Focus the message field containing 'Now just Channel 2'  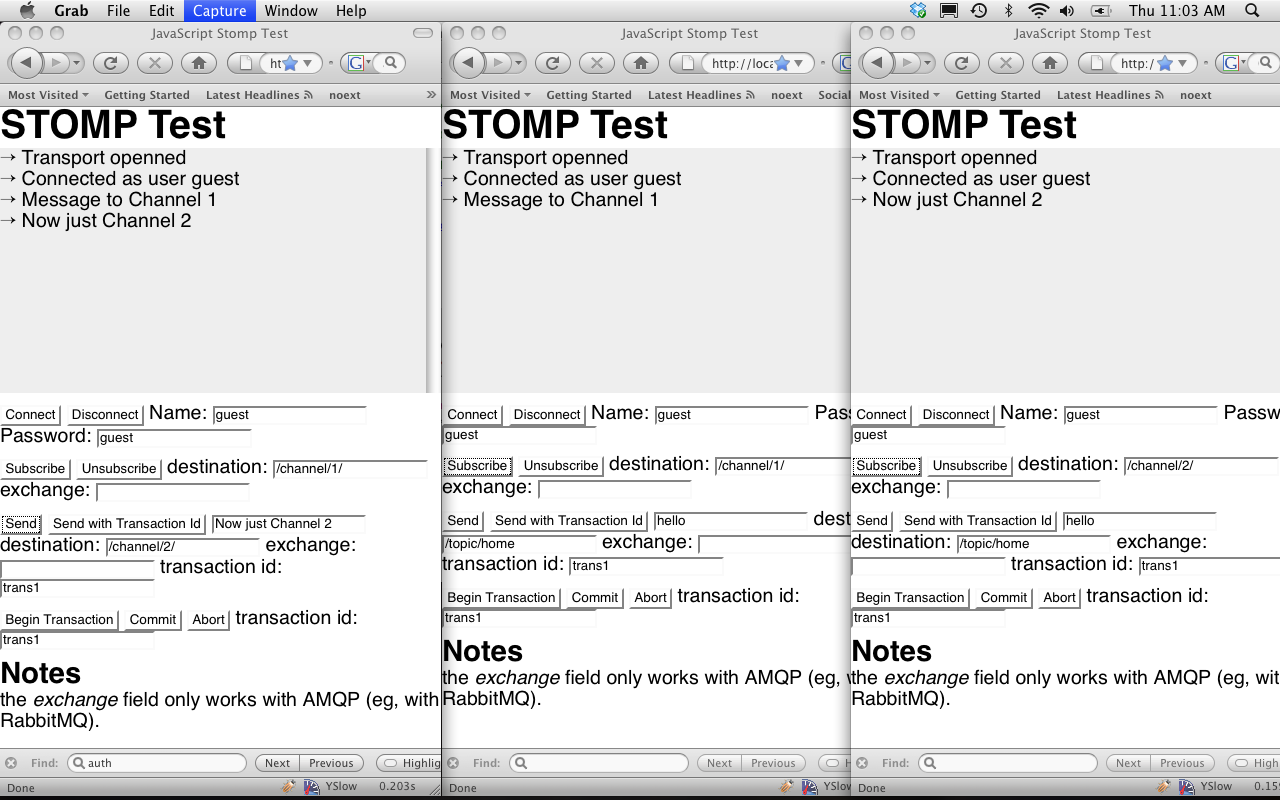pos(288,523)
